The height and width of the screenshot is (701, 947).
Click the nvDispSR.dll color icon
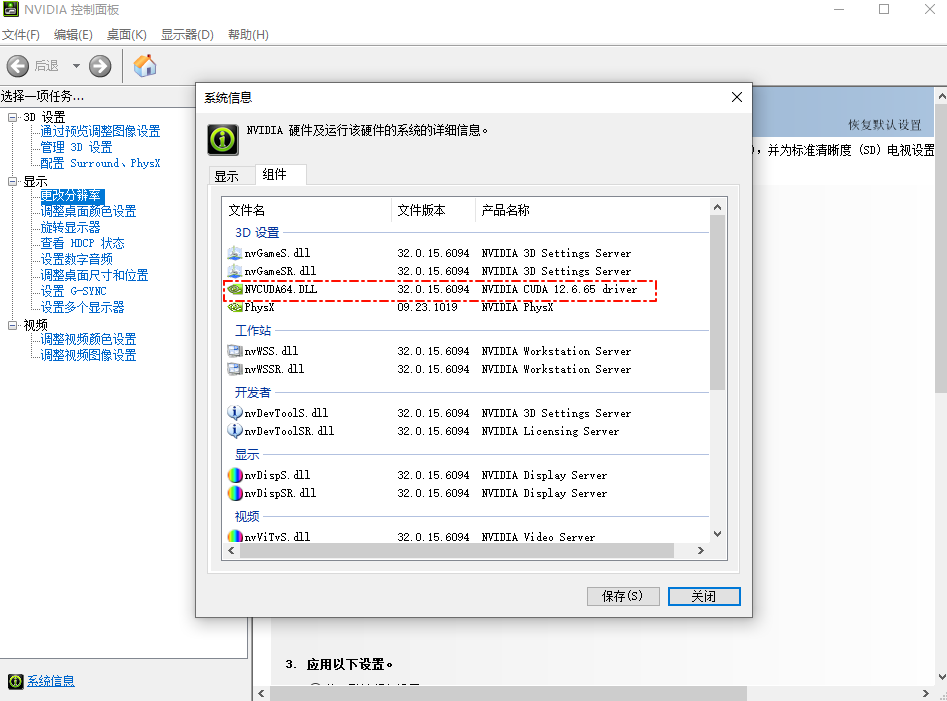coord(234,493)
